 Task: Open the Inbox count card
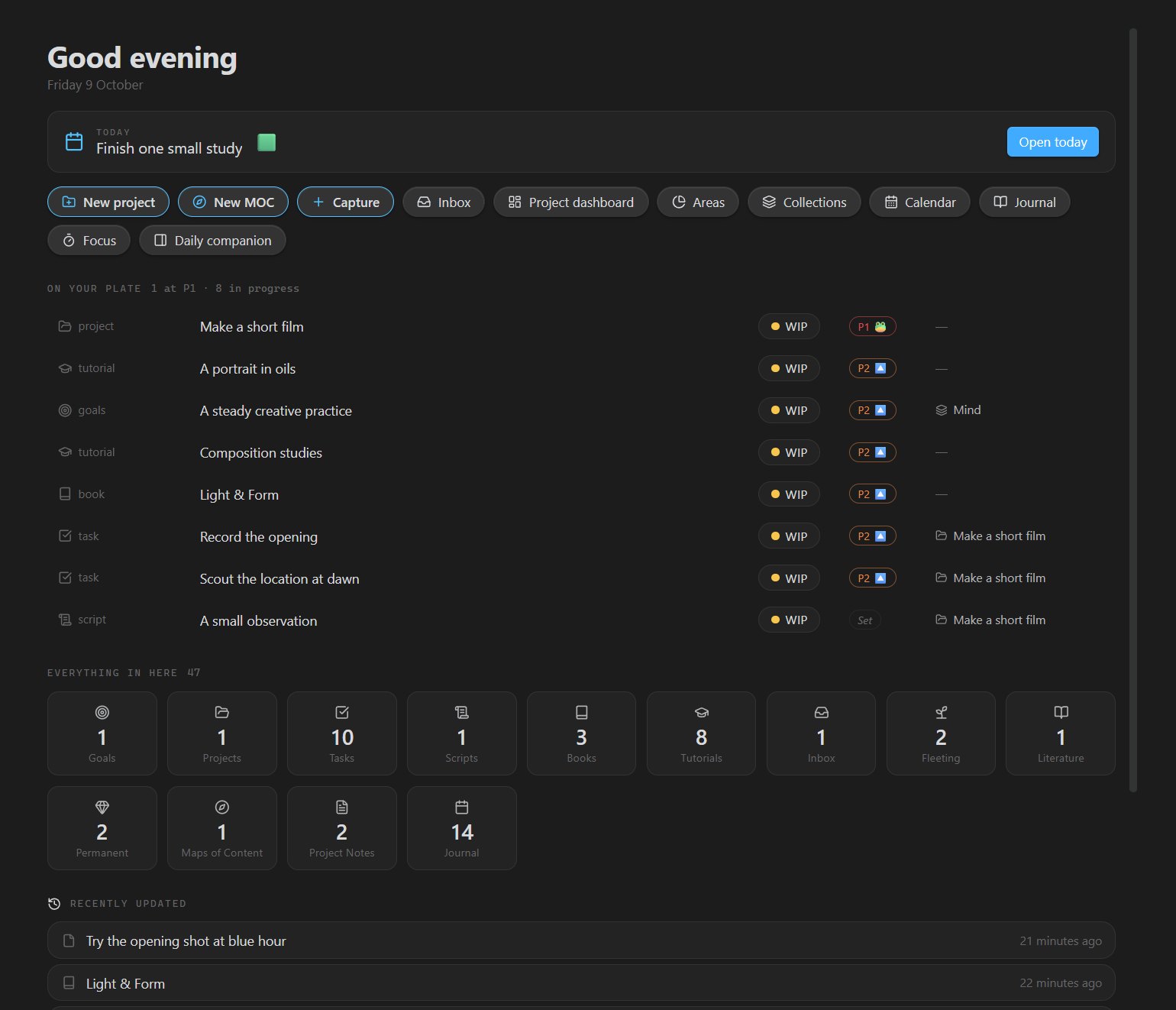click(821, 733)
